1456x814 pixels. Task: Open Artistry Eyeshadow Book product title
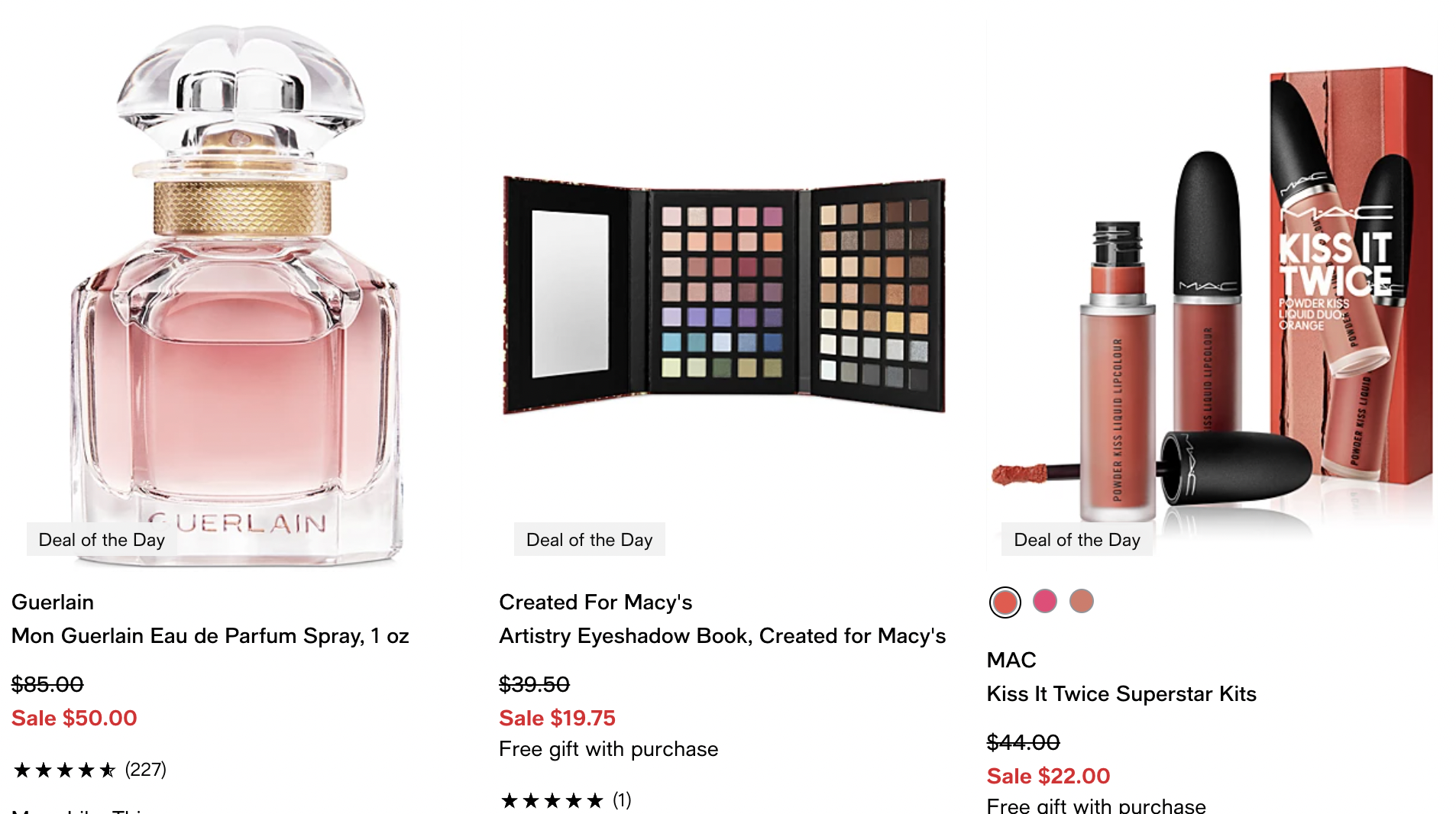pos(722,635)
